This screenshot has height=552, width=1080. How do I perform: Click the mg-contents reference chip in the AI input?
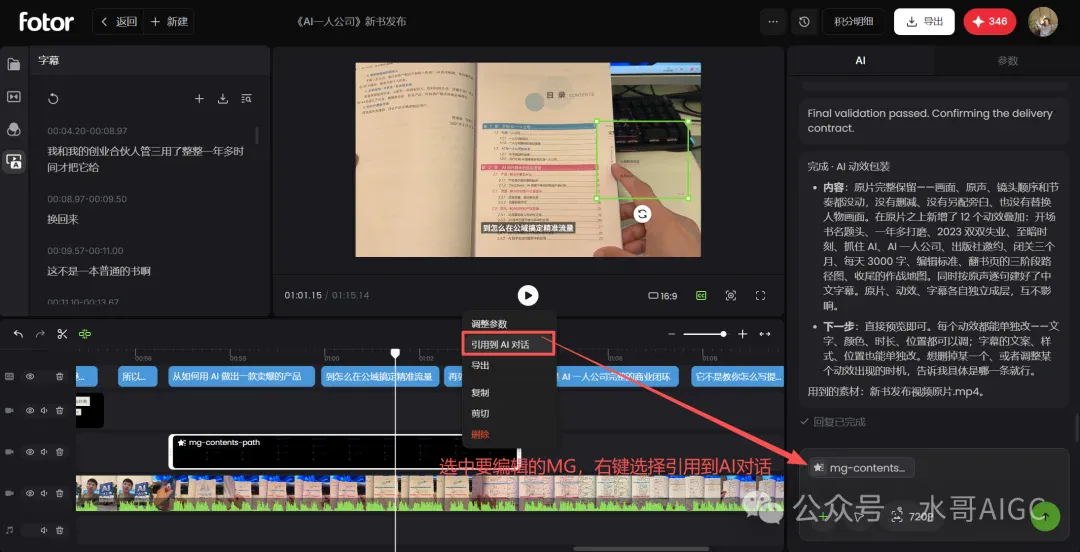coord(861,468)
